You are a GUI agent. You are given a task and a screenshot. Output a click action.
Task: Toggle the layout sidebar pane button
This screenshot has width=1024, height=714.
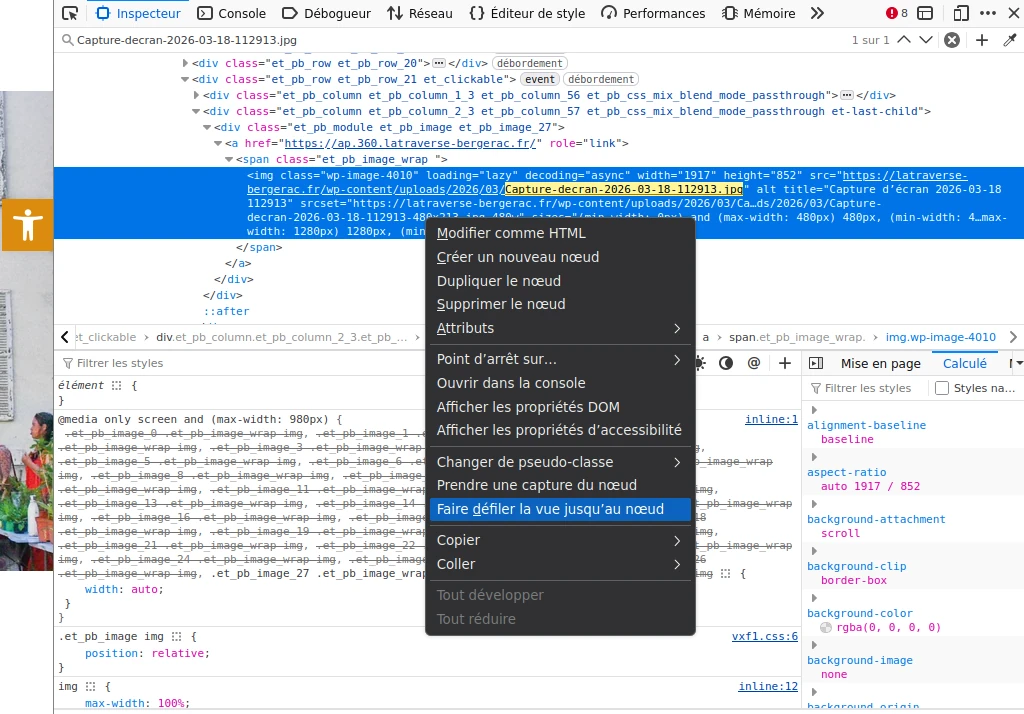click(x=816, y=363)
